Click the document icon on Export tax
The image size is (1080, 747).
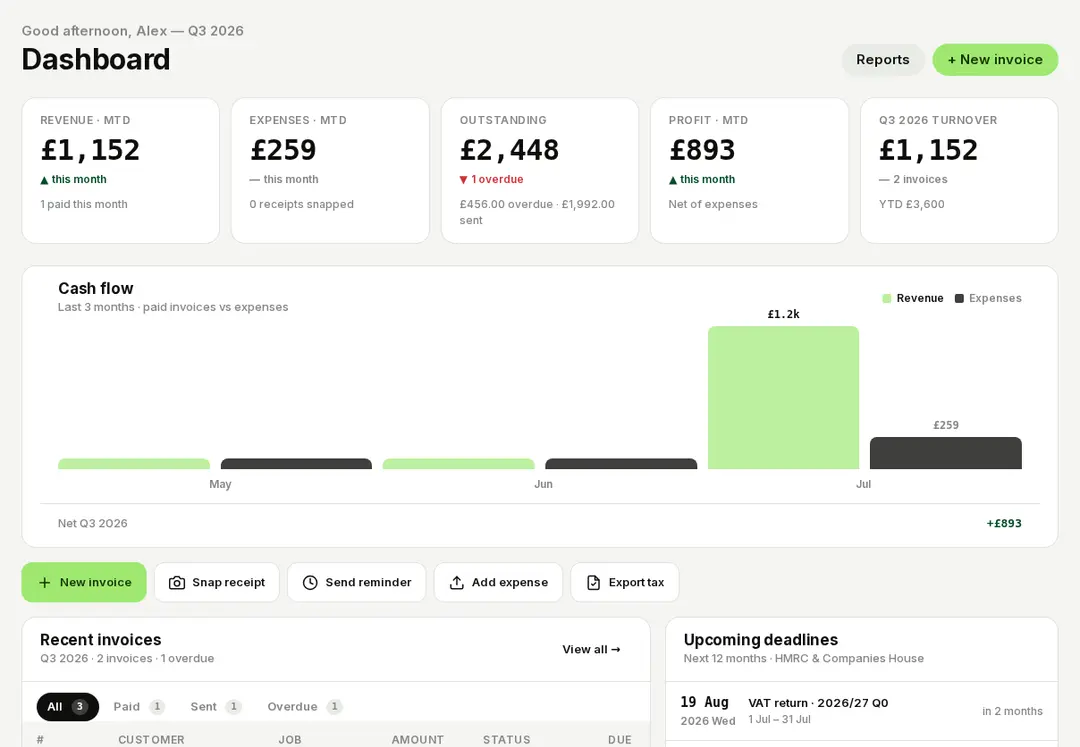tap(593, 582)
